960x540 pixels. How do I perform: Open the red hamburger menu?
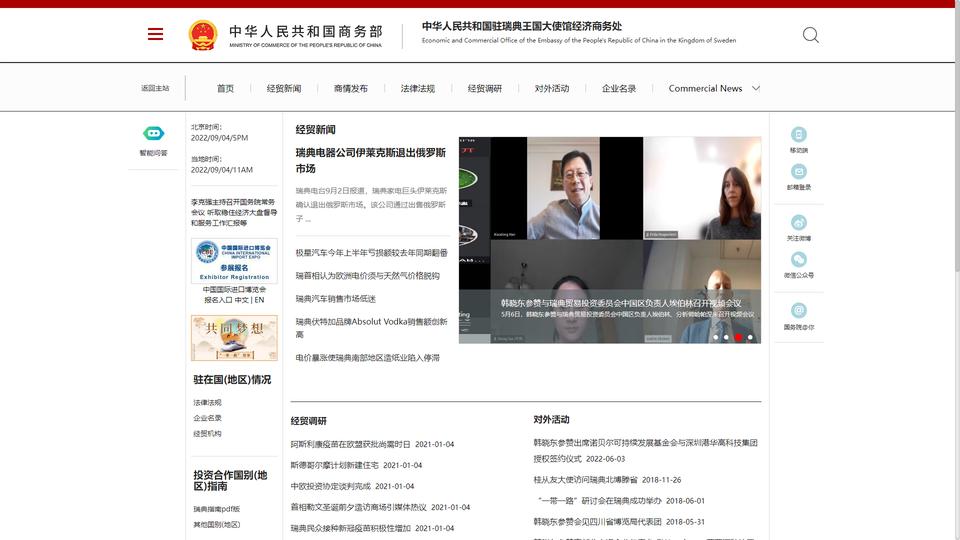156,34
